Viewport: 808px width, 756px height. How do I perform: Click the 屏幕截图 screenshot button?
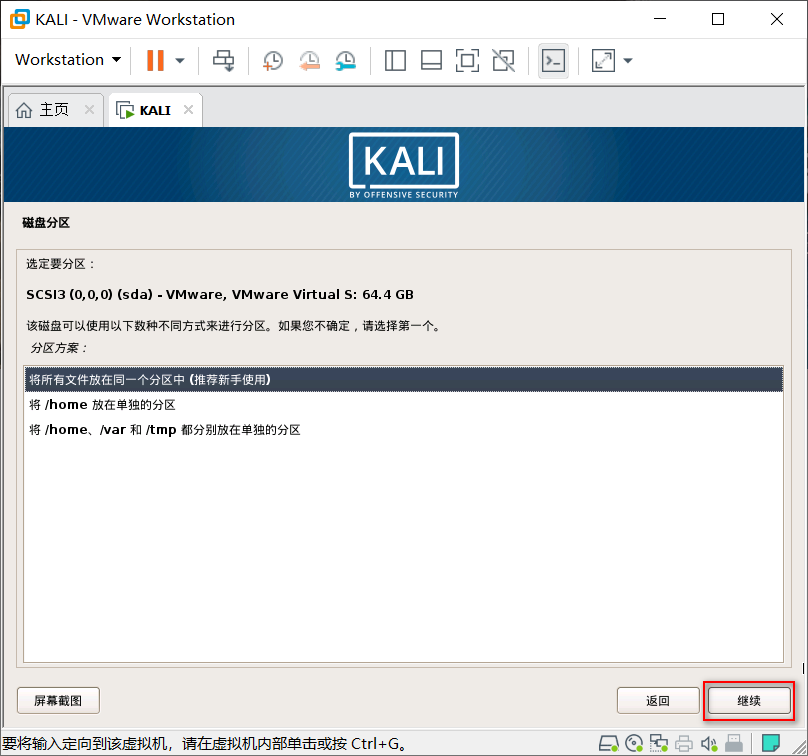point(58,700)
